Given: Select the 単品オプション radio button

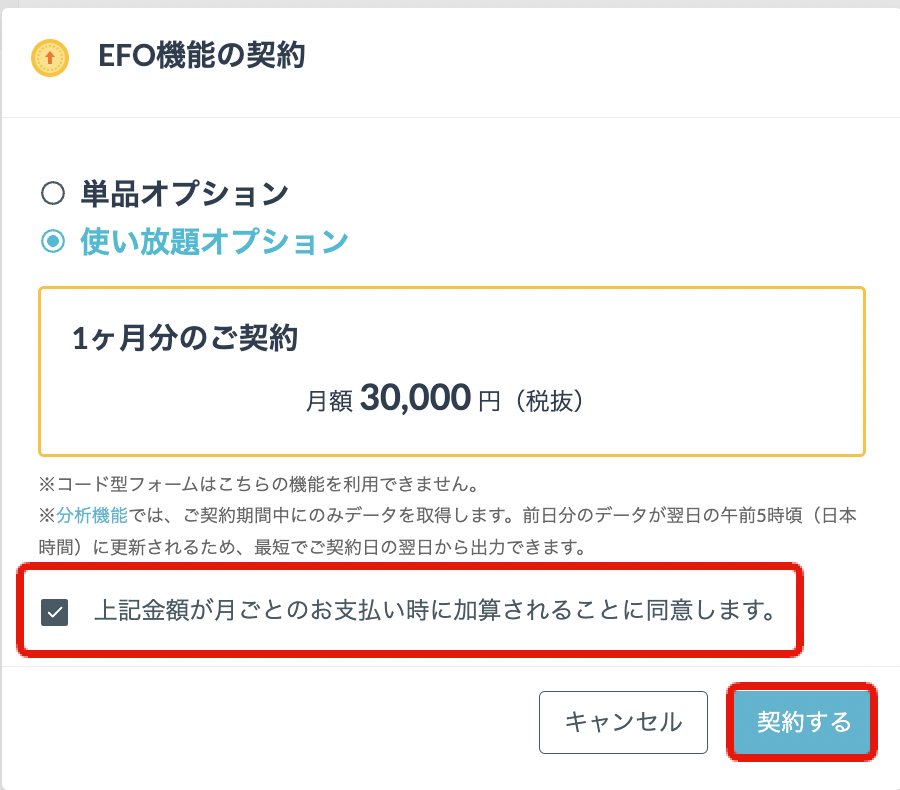Looking at the screenshot, I should click(x=53, y=192).
